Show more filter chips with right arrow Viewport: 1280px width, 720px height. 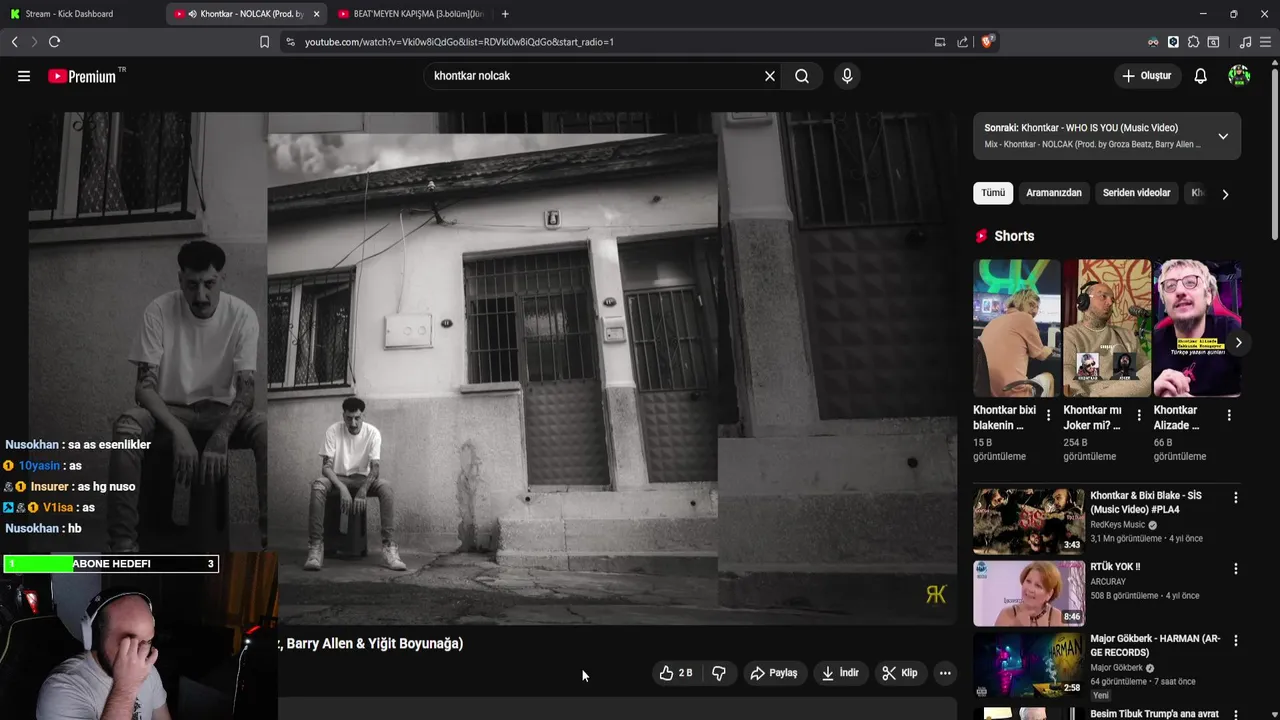coord(1225,194)
